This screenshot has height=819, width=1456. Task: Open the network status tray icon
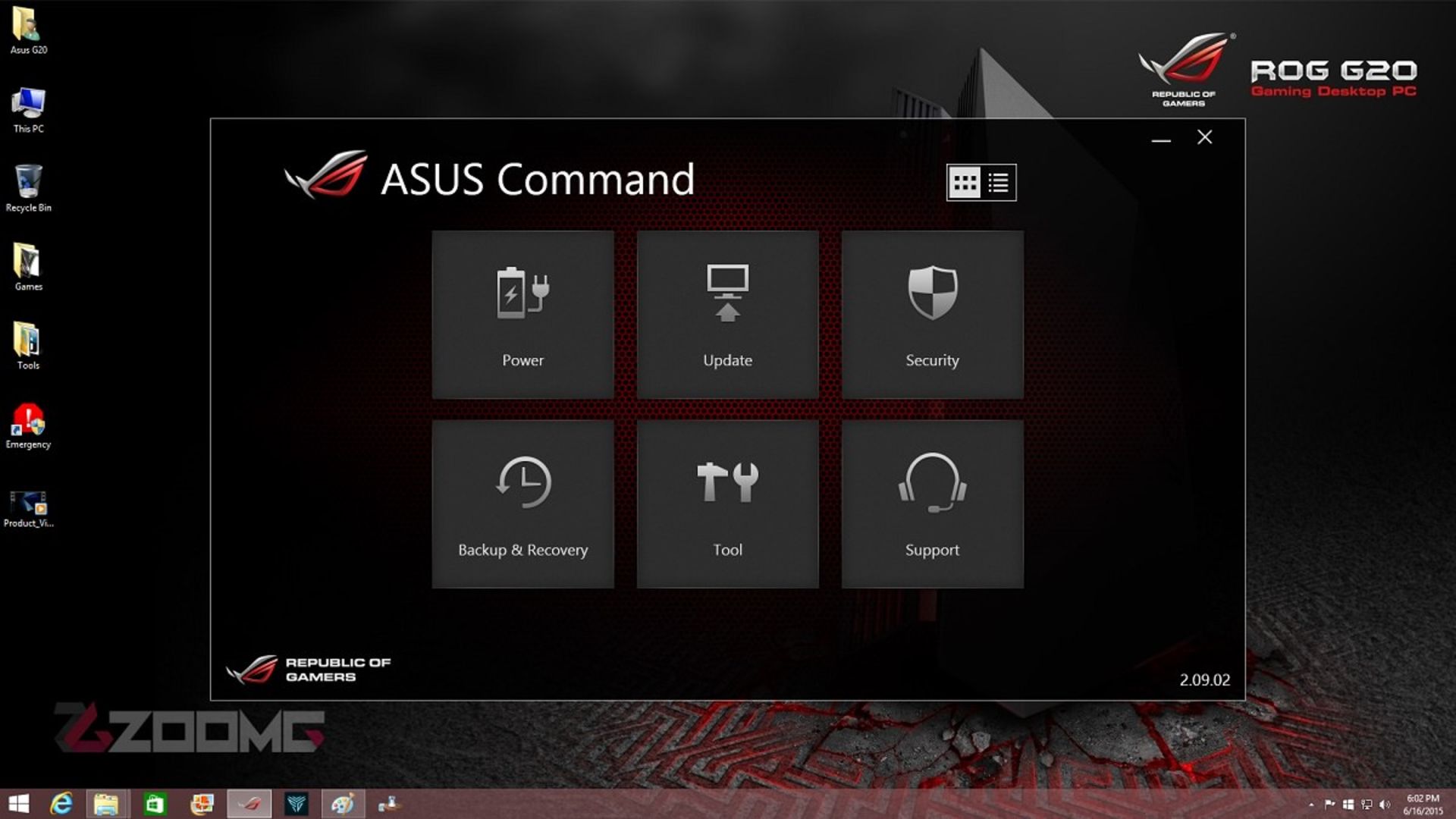[1367, 805]
